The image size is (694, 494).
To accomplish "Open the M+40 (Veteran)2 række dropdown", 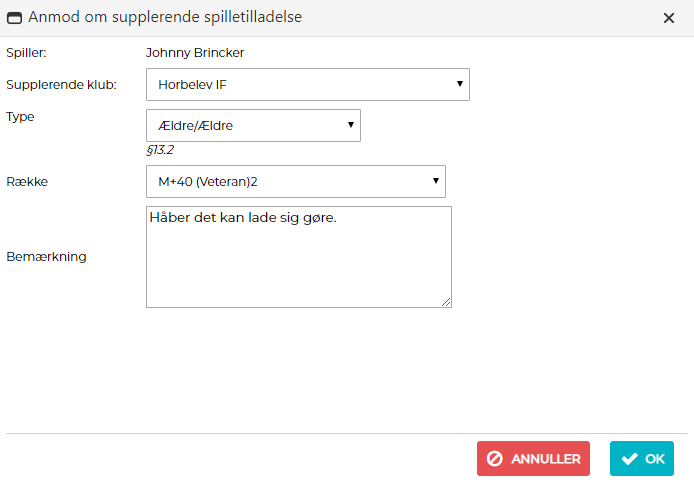I will point(295,182).
